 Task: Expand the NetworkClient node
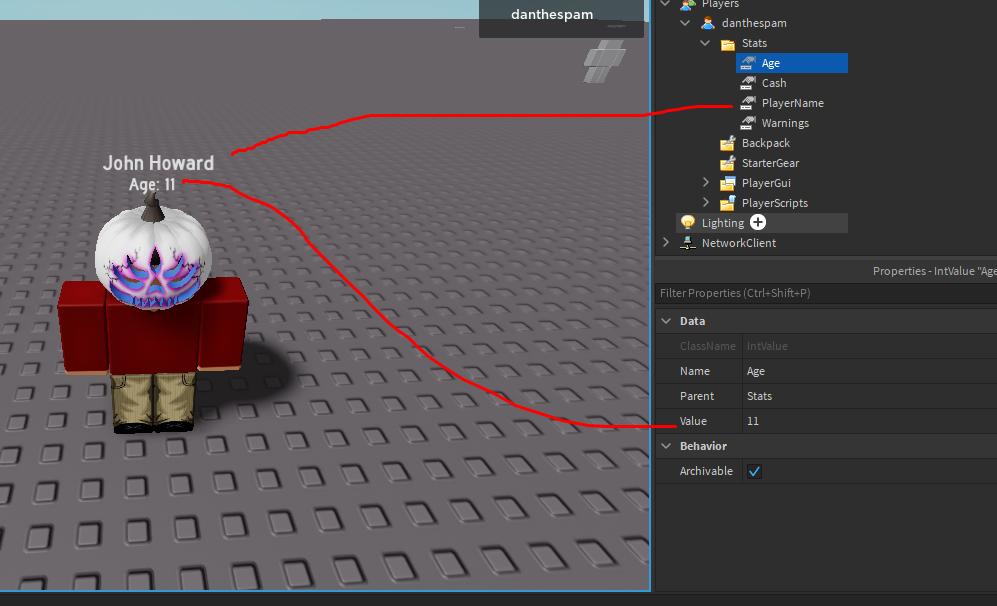[666, 242]
